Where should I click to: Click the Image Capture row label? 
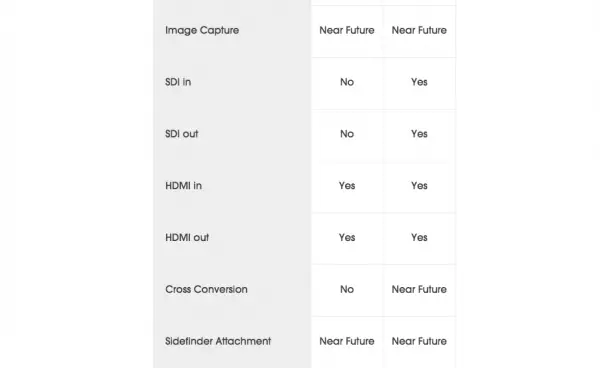point(202,30)
